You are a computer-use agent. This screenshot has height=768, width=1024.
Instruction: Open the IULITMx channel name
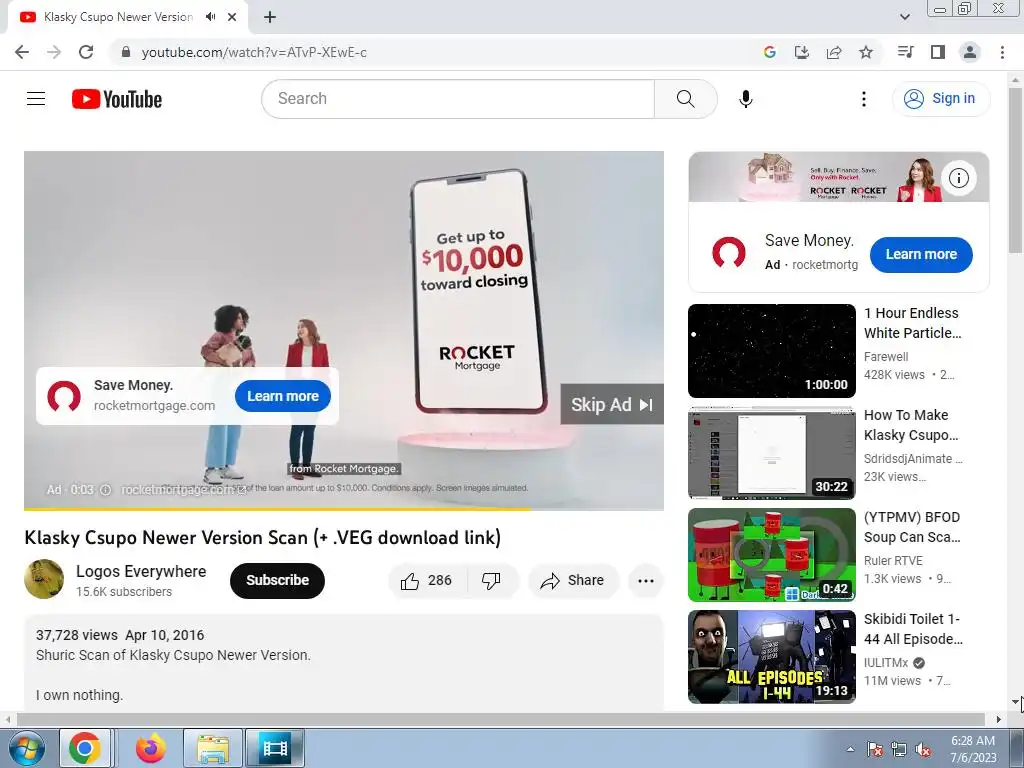point(886,662)
